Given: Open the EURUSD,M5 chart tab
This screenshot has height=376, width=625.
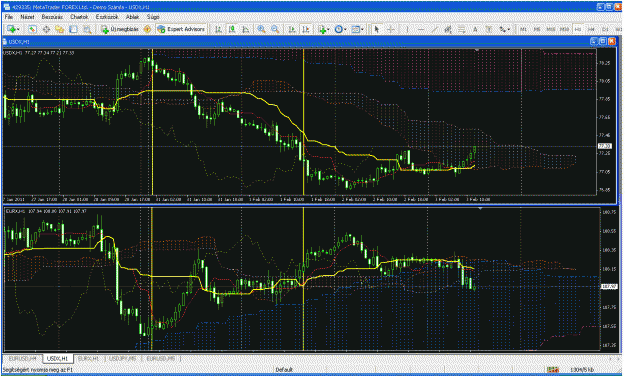Looking at the screenshot, I should (161, 358).
